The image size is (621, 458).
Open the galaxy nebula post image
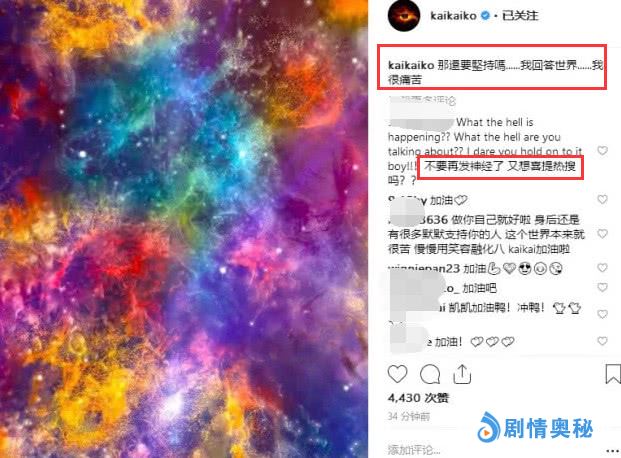pos(184,229)
